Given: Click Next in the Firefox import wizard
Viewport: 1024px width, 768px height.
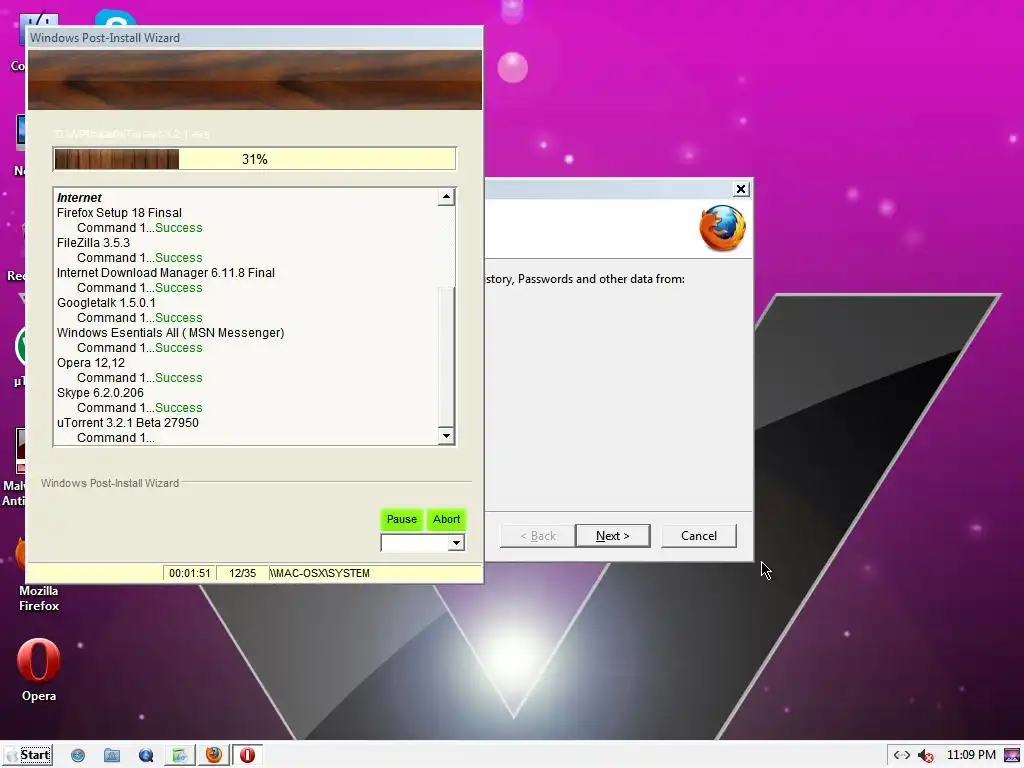Looking at the screenshot, I should pyautogui.click(x=613, y=536).
